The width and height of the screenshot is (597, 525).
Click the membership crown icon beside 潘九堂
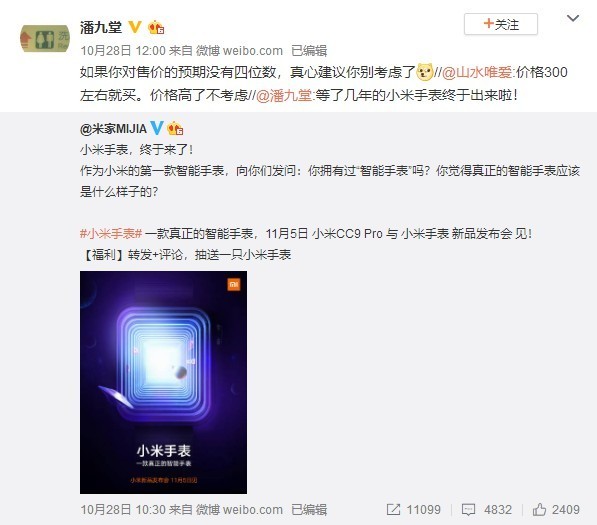[156, 27]
